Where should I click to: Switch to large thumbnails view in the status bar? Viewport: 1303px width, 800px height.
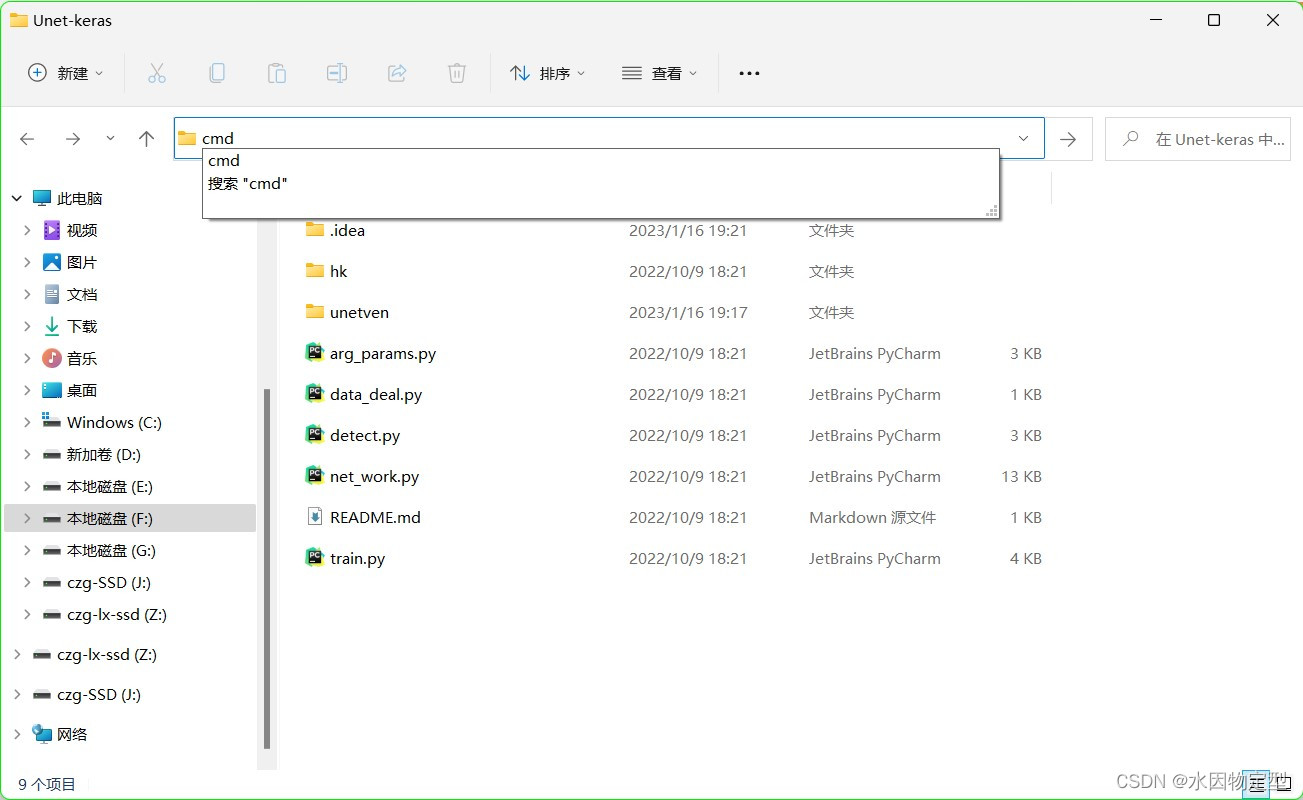(1283, 784)
